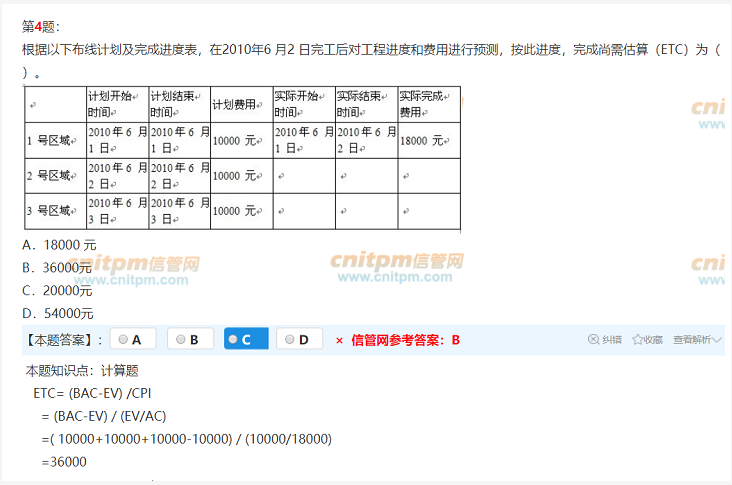This screenshot has height=485, width=732.
Task: Select answer option B radio button
Action: [x=181, y=340]
